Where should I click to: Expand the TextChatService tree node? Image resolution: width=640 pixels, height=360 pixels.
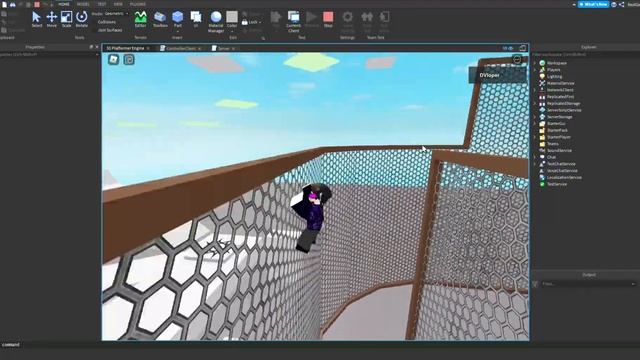click(535, 164)
